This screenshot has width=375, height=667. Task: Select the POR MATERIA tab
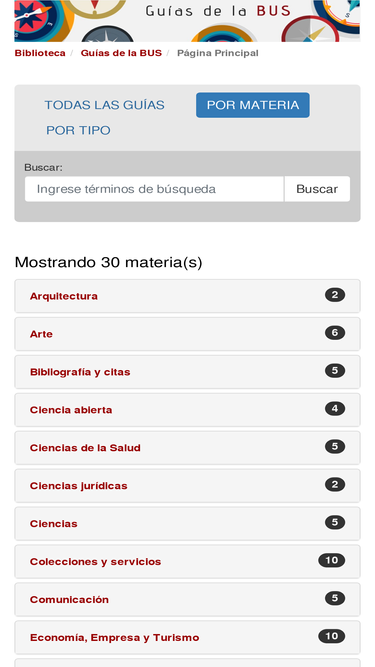click(253, 105)
